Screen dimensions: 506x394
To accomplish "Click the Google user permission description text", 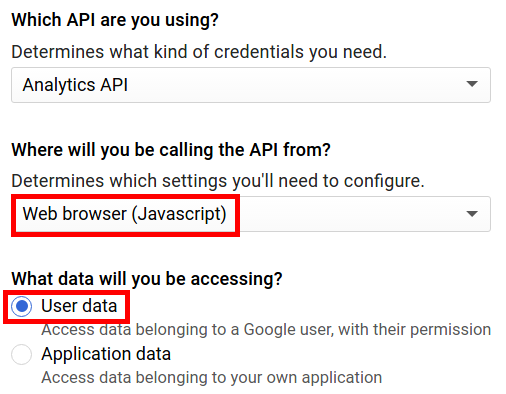I will click(266, 330).
